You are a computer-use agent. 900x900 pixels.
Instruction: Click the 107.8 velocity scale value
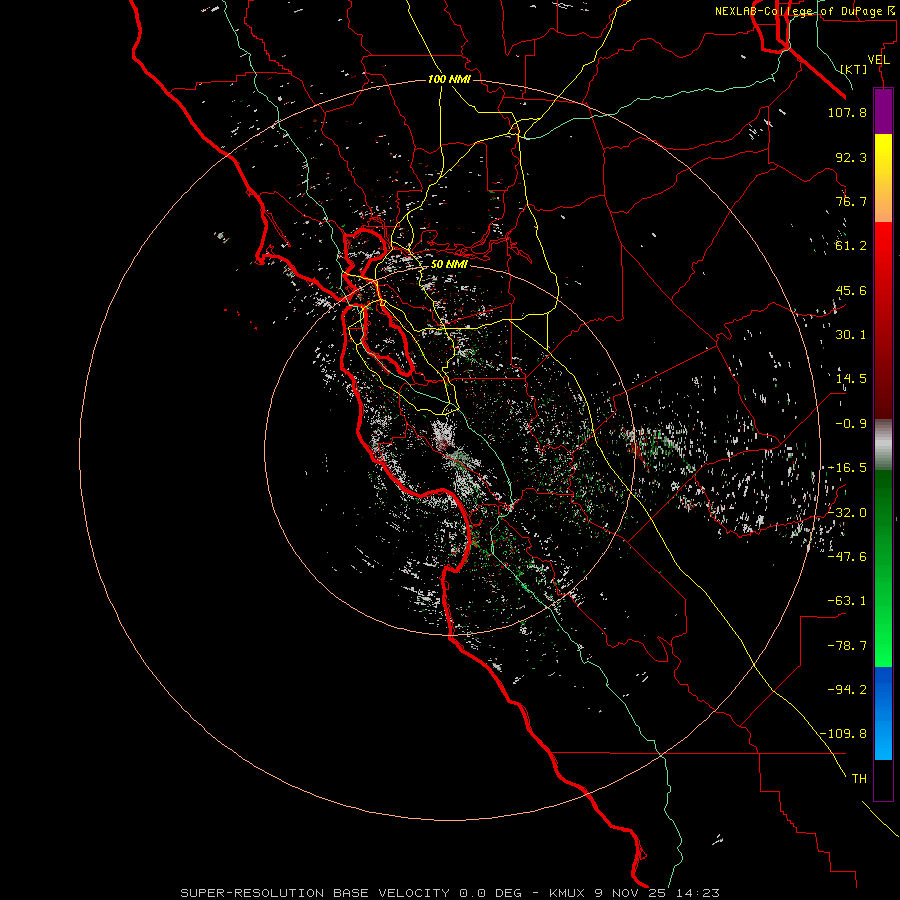coord(847,112)
